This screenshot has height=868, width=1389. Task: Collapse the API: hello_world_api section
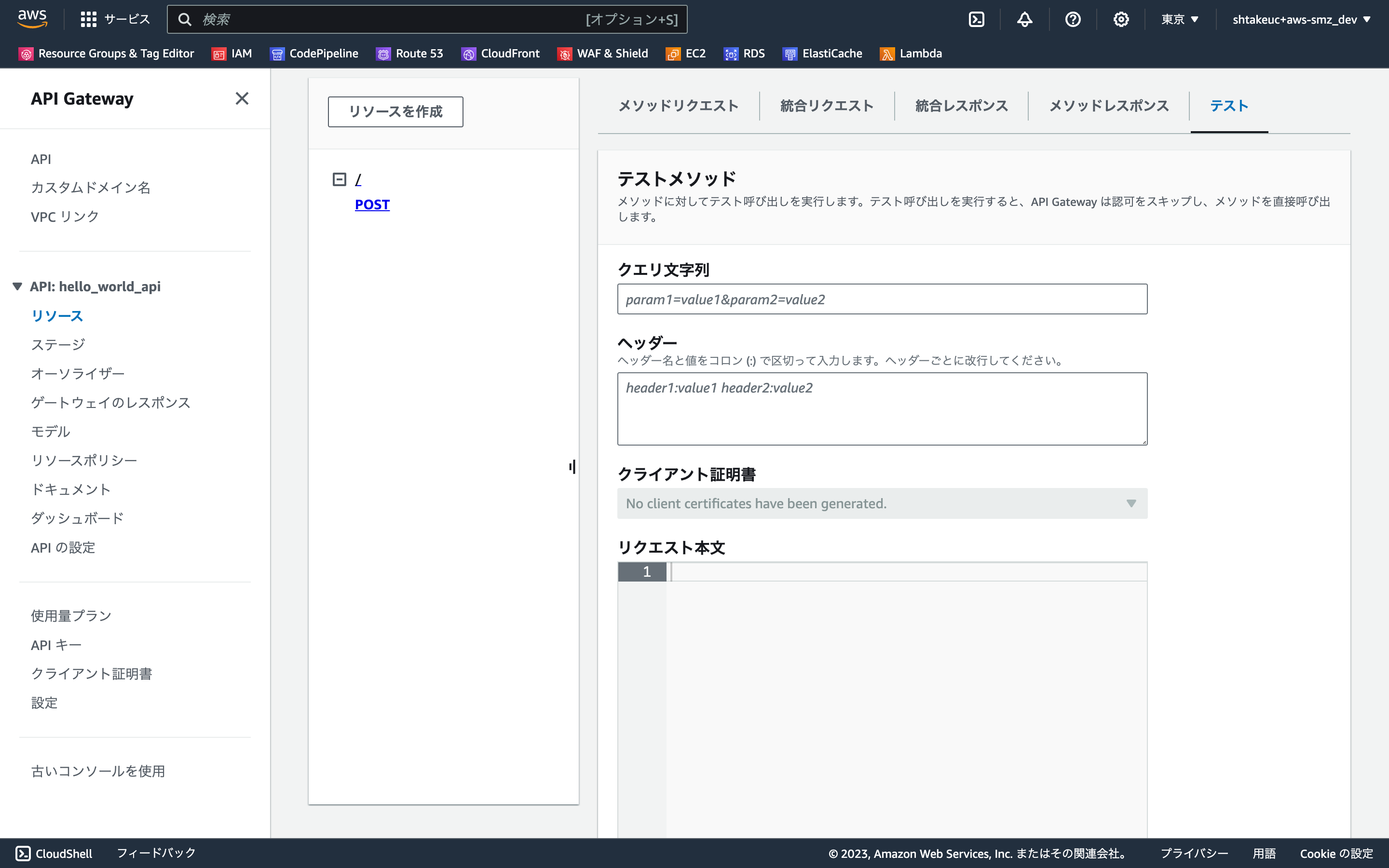coord(17,286)
